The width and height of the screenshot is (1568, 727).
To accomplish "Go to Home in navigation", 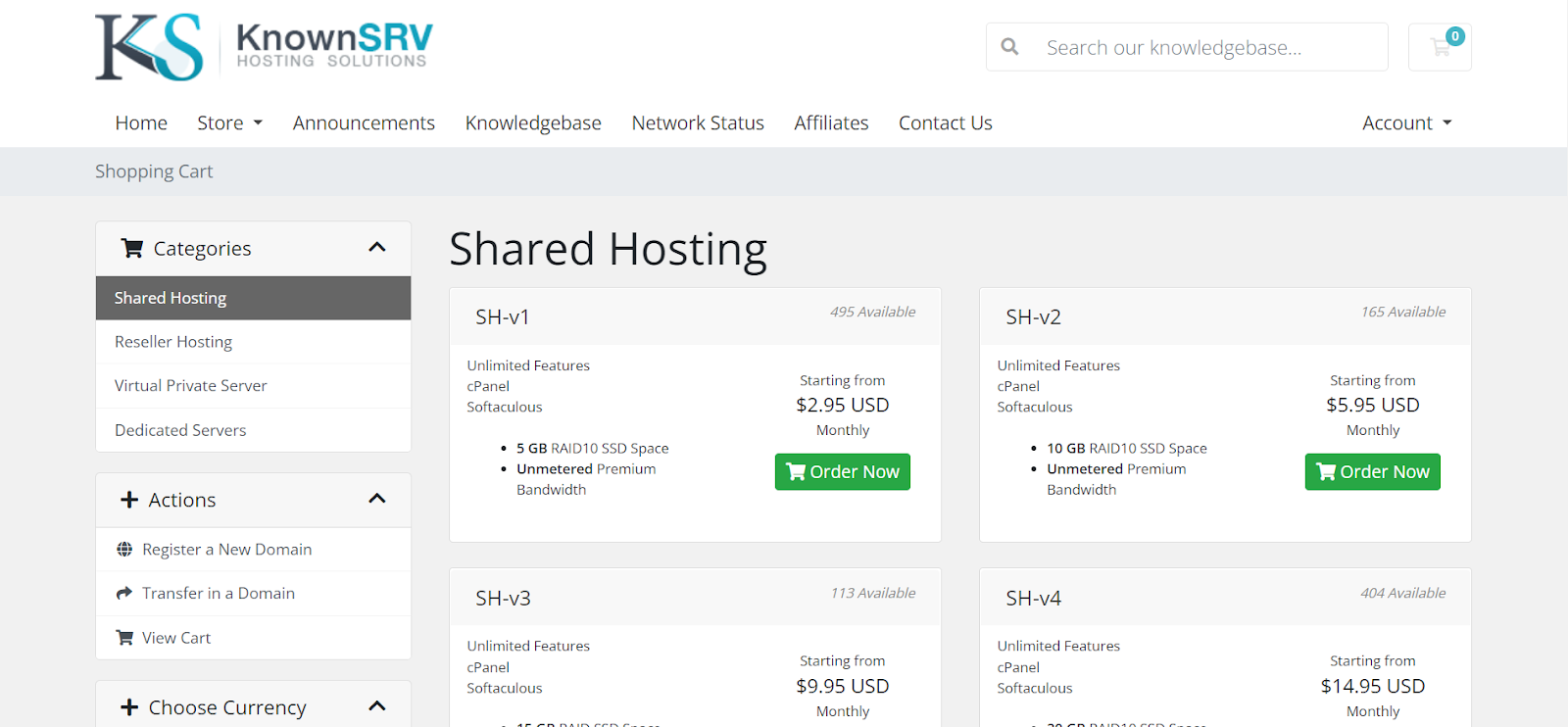I will point(141,122).
